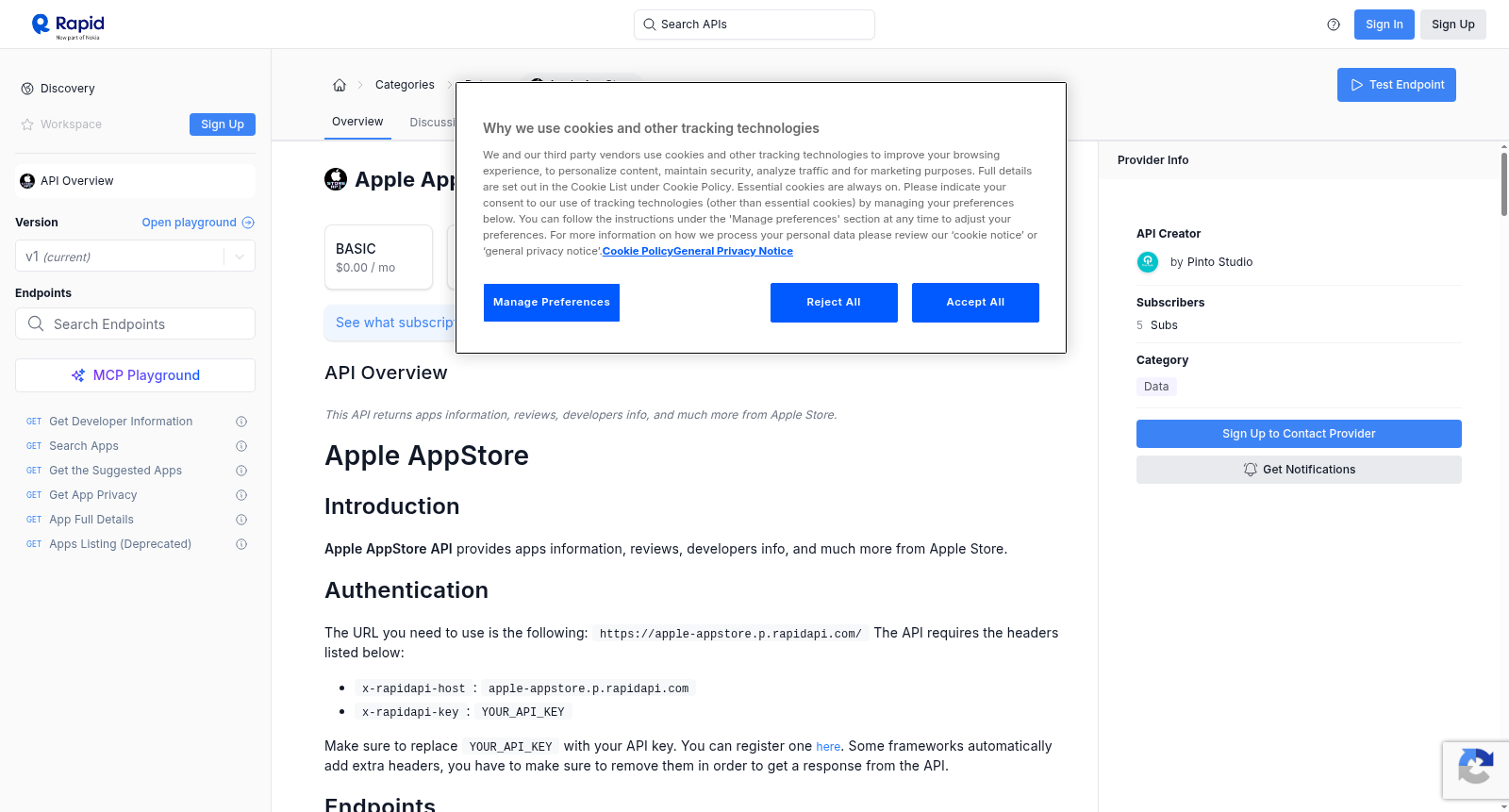Click the play icon on Test Endpoint
Viewport: 1509px width, 812px height.
1357,85
